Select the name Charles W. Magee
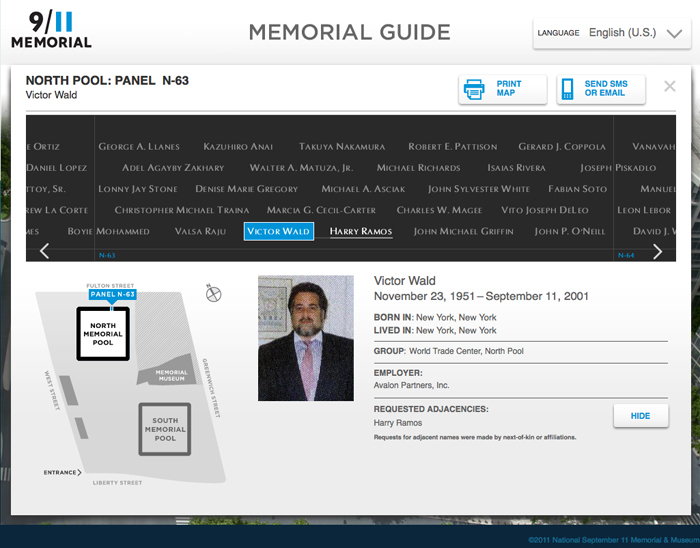This screenshot has width=700, height=548. [439, 210]
